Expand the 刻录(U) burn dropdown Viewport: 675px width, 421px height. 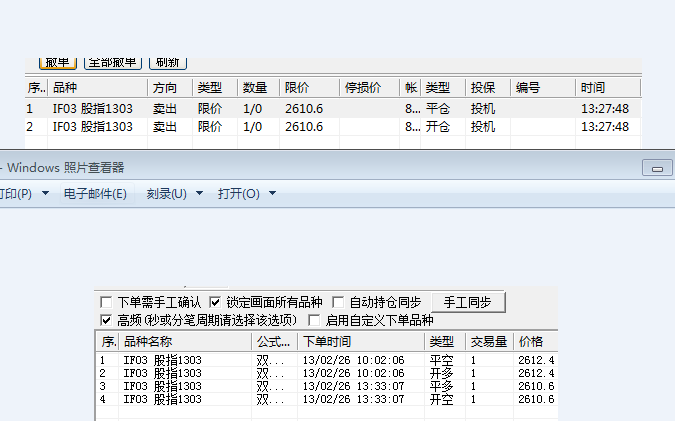[x=174, y=193]
